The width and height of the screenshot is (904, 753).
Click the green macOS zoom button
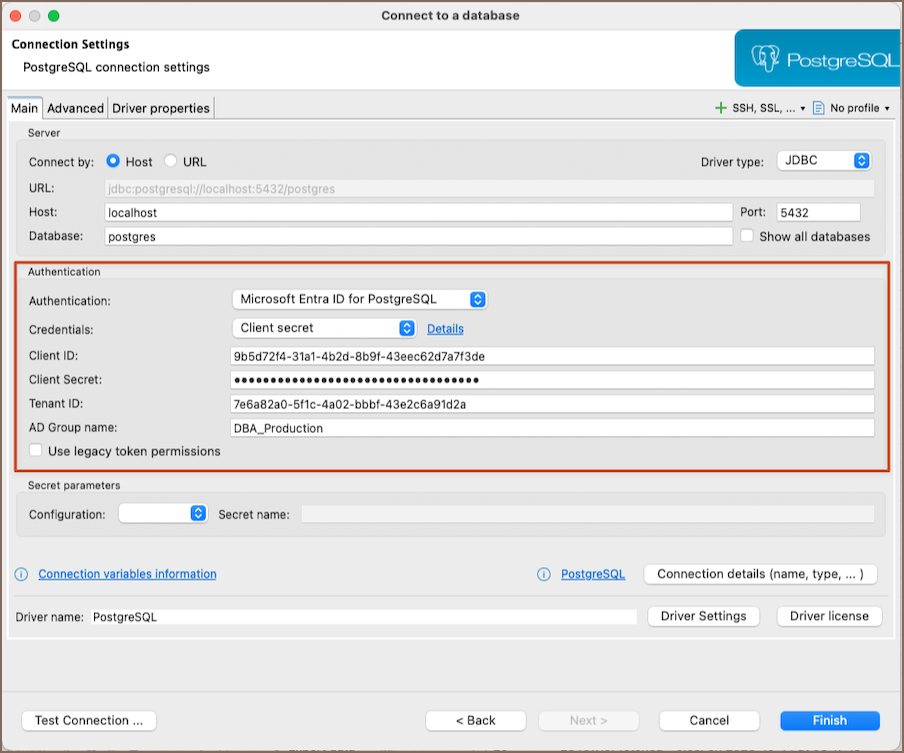(x=53, y=16)
